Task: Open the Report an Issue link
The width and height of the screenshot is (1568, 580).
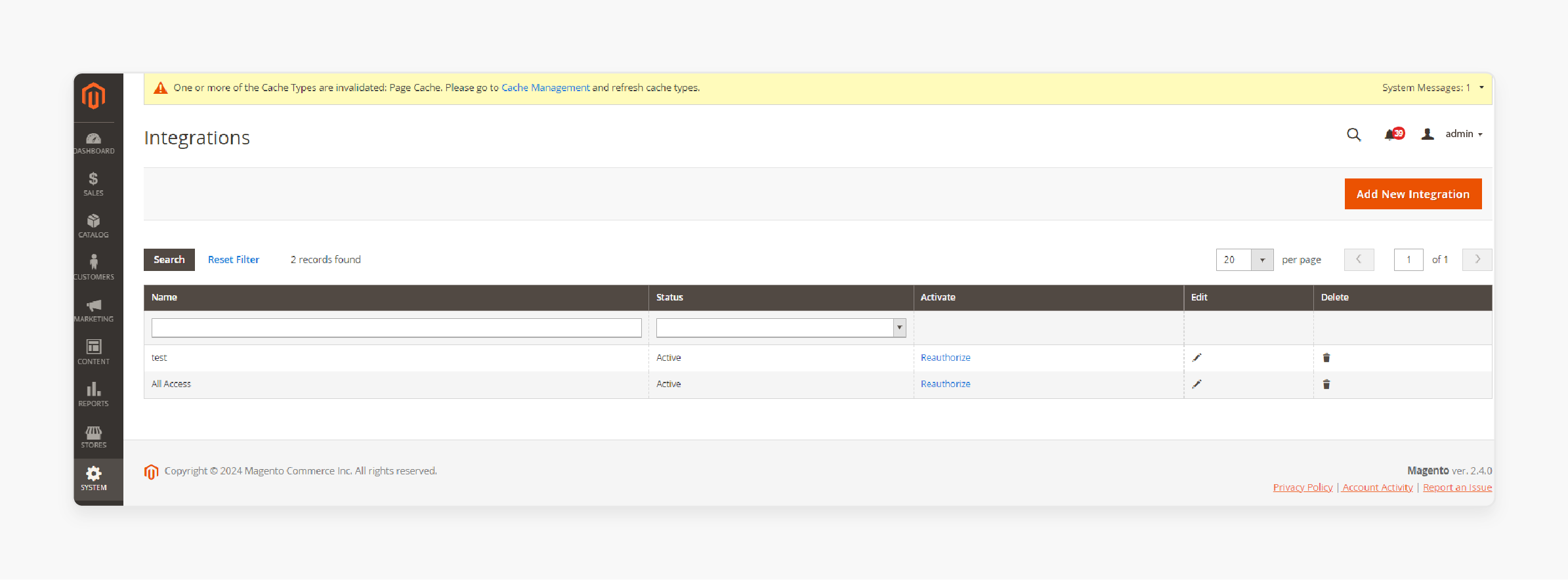Action: tap(1457, 487)
